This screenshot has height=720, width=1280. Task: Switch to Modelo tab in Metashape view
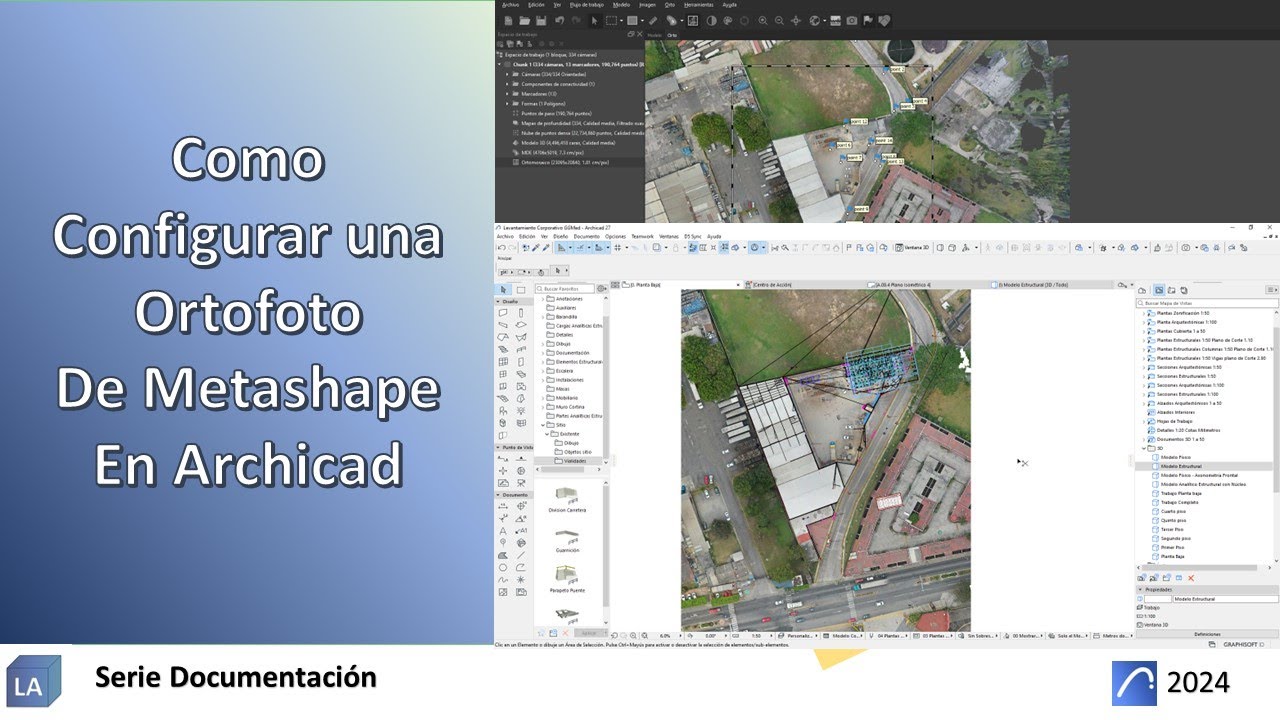click(x=654, y=35)
